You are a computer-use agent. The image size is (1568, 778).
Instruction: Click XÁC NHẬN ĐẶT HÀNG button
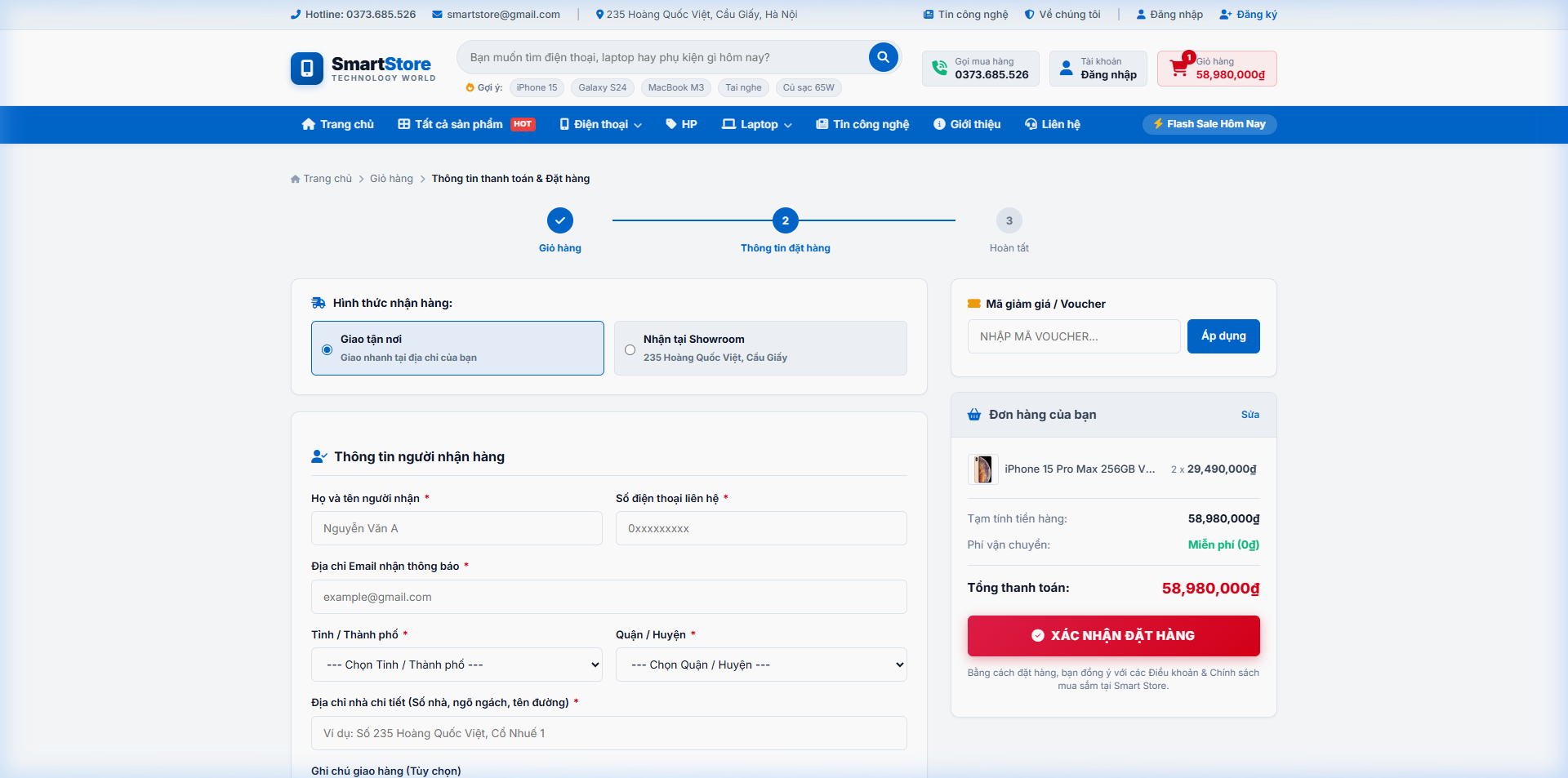tap(1114, 636)
